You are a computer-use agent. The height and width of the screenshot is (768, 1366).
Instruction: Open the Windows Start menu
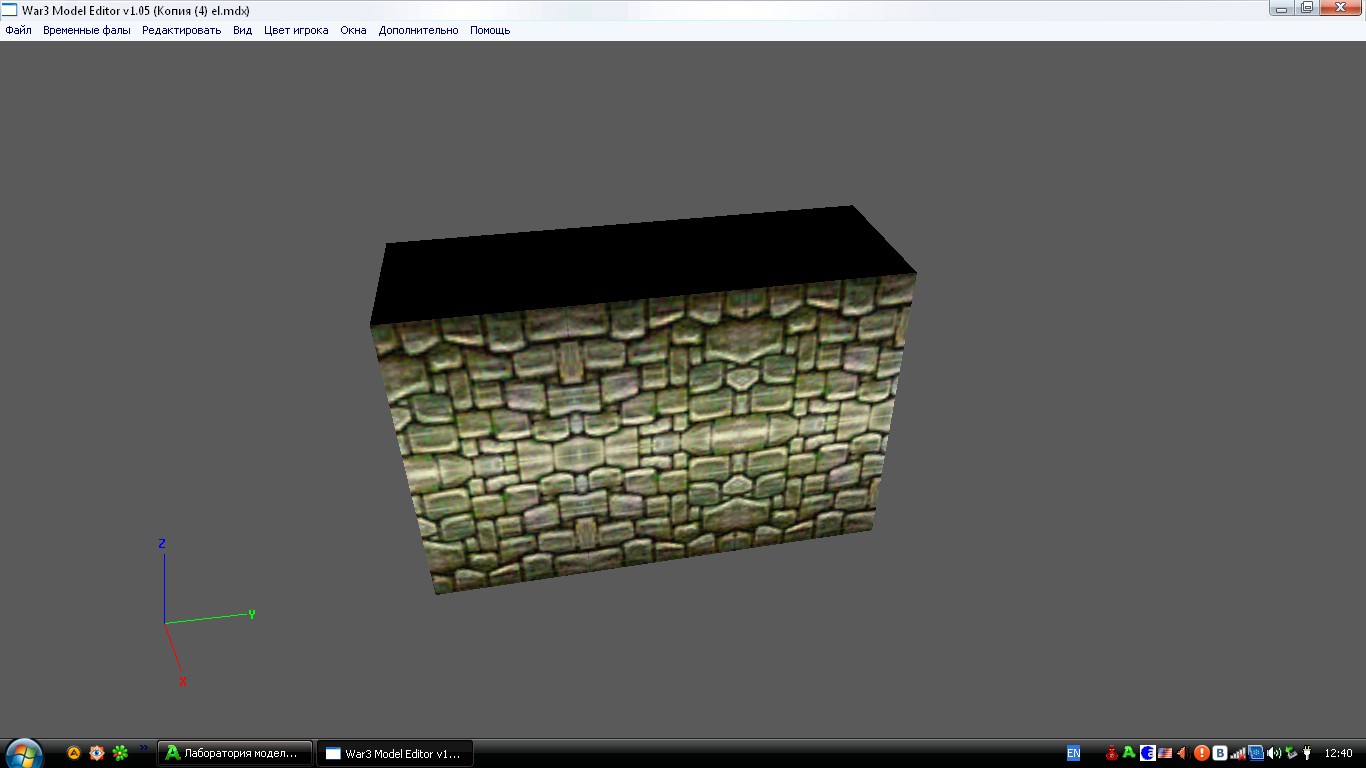23,752
